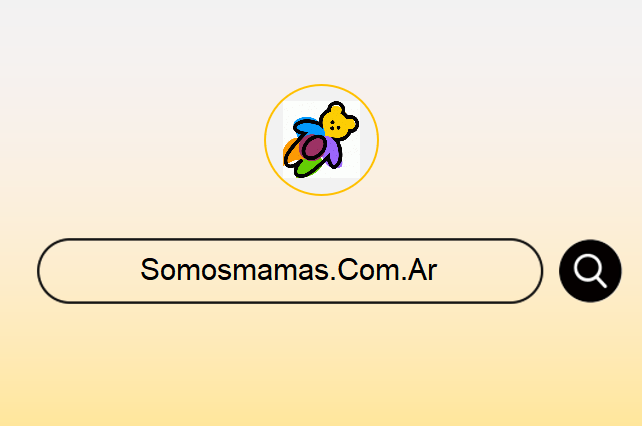Click the gray area inside logo circle
The image size is (642, 426).
coord(274,140)
